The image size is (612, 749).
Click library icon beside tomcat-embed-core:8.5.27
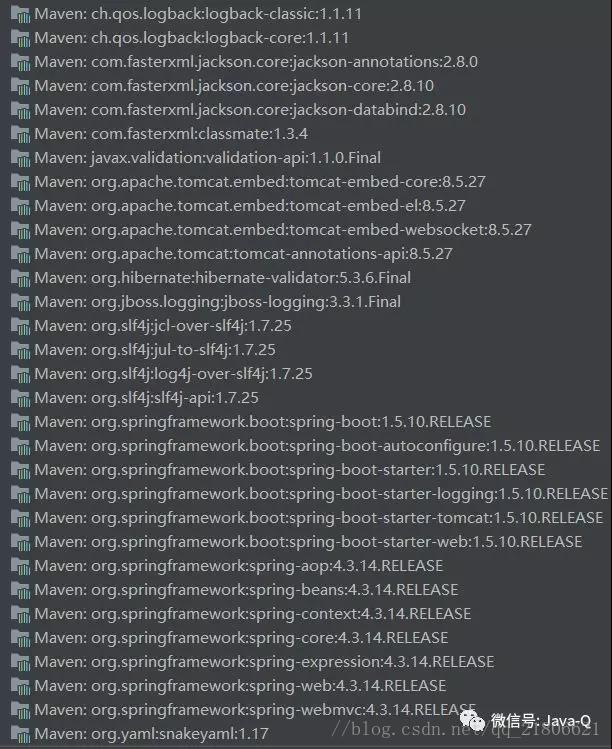pyautogui.click(x=21, y=182)
